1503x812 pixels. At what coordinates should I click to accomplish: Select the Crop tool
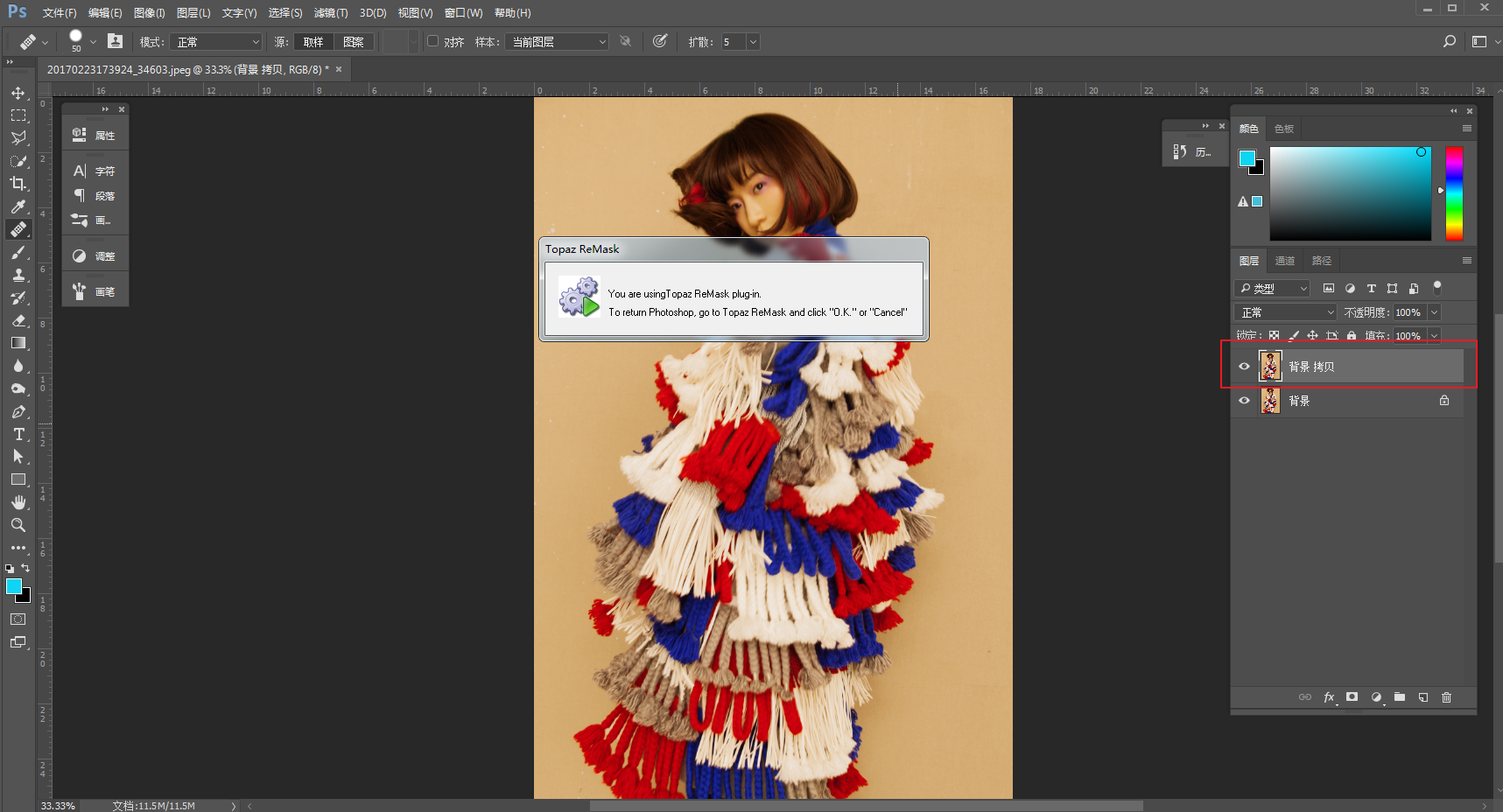(18, 184)
